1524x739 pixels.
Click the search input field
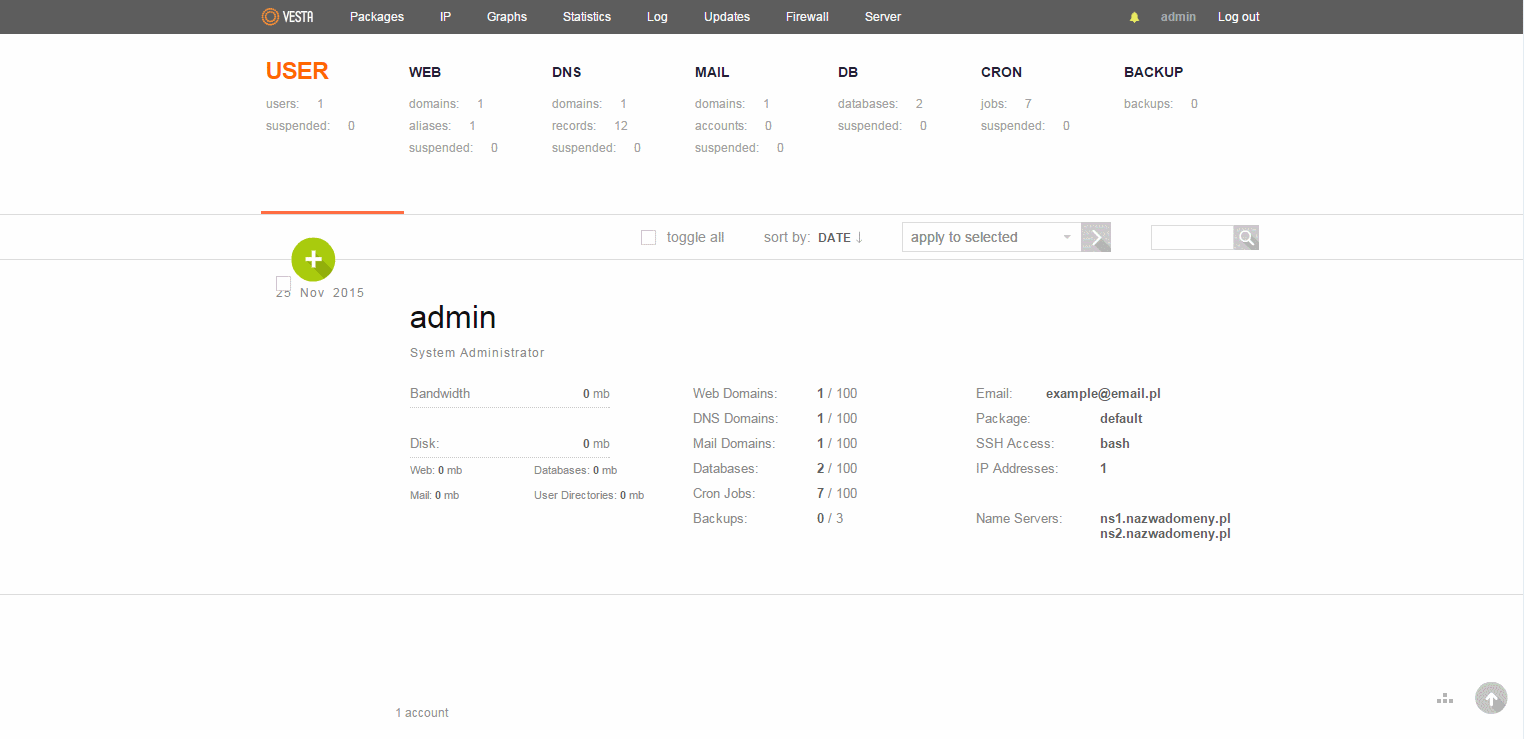click(x=1192, y=237)
